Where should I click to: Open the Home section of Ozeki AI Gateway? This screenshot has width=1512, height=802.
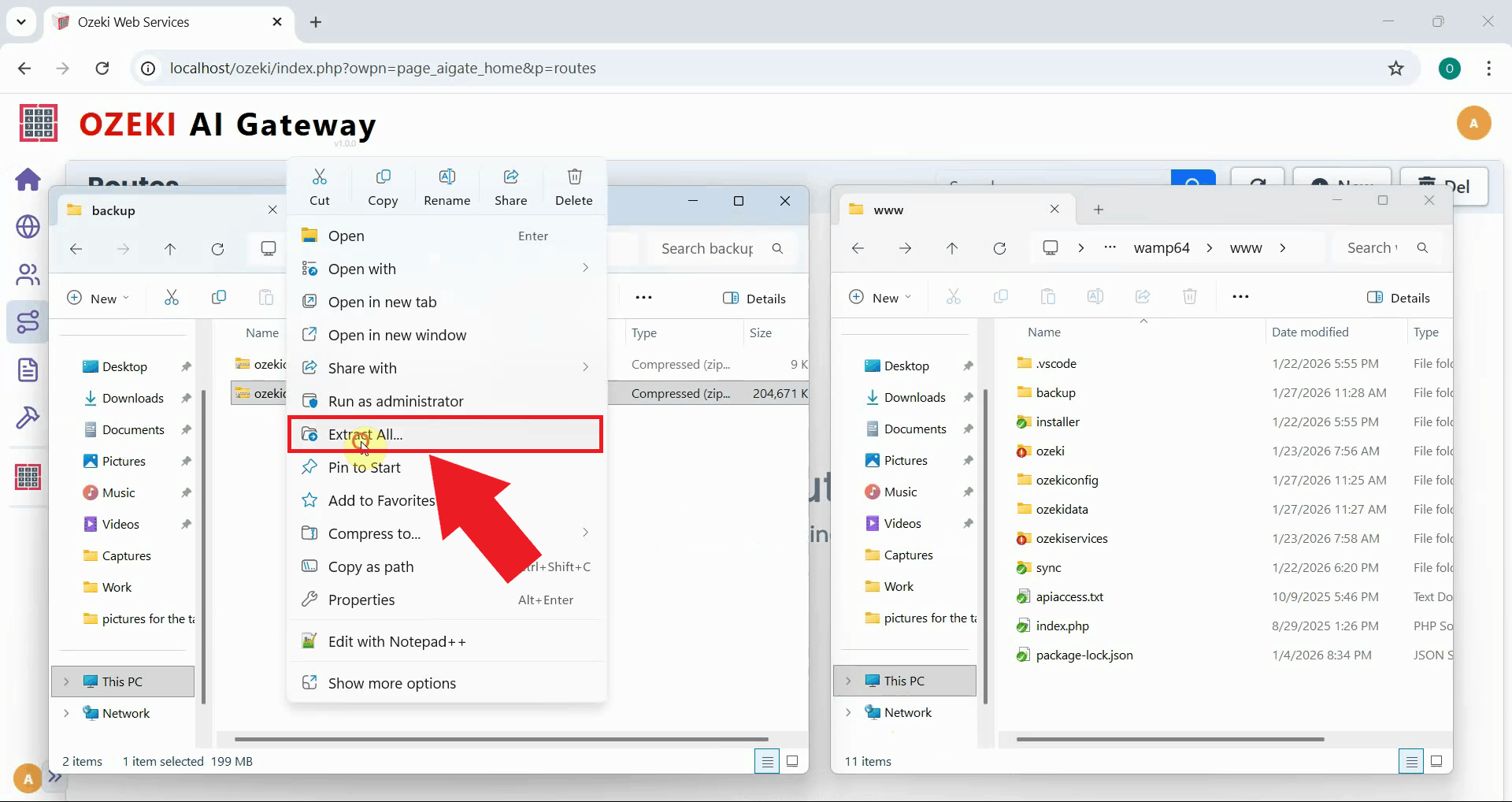pyautogui.click(x=28, y=180)
